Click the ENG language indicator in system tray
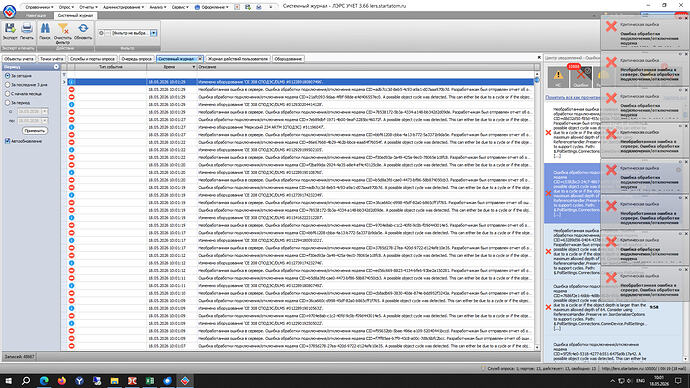The image size is (690, 388). (x=641, y=381)
